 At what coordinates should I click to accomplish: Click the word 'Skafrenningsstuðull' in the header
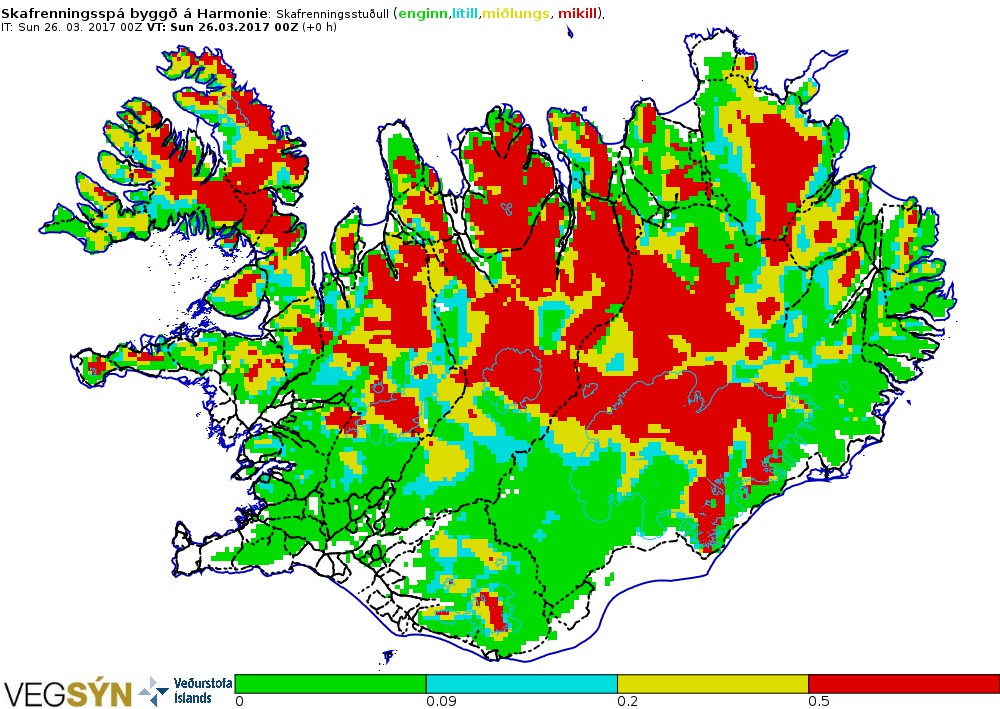332,14
